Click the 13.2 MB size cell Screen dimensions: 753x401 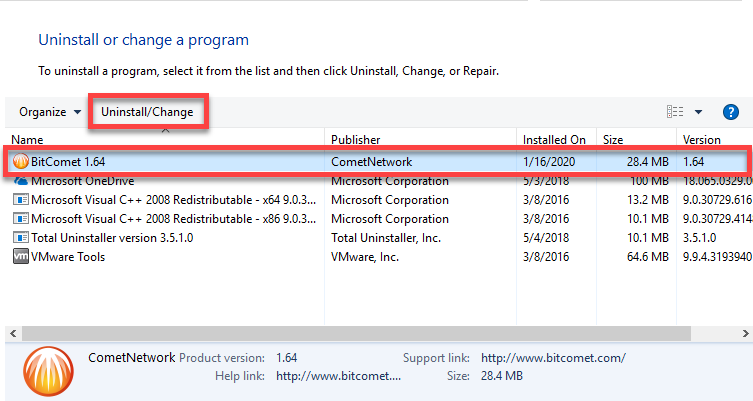[647, 200]
